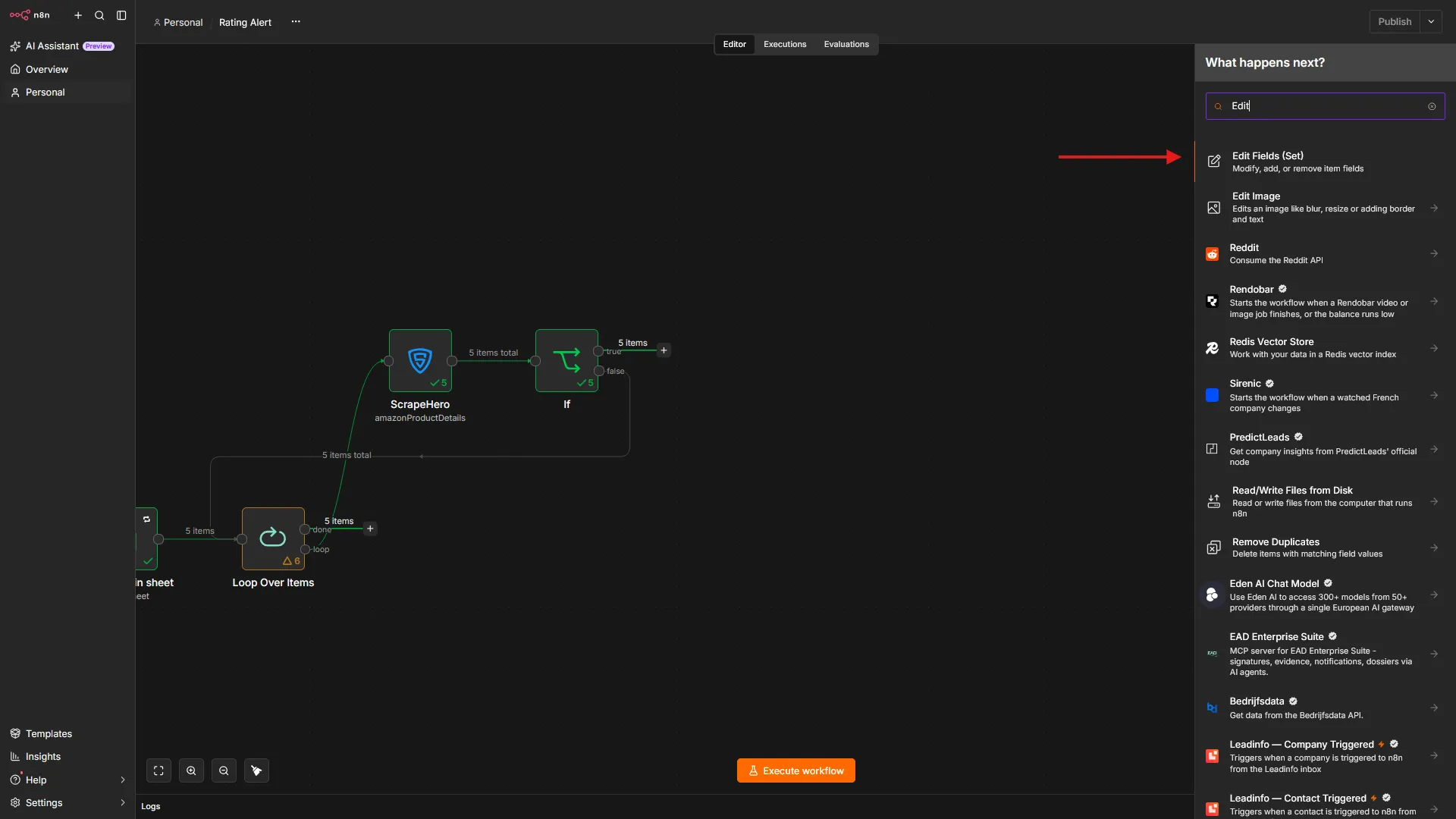The height and width of the screenshot is (819, 1456).
Task: Open the Loop Over Items node
Action: tap(273, 538)
